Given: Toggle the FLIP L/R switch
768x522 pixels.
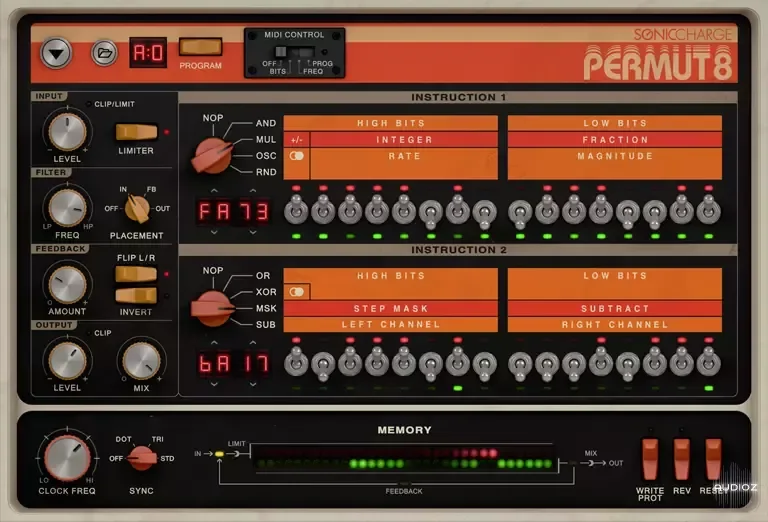Looking at the screenshot, I should point(136,274).
